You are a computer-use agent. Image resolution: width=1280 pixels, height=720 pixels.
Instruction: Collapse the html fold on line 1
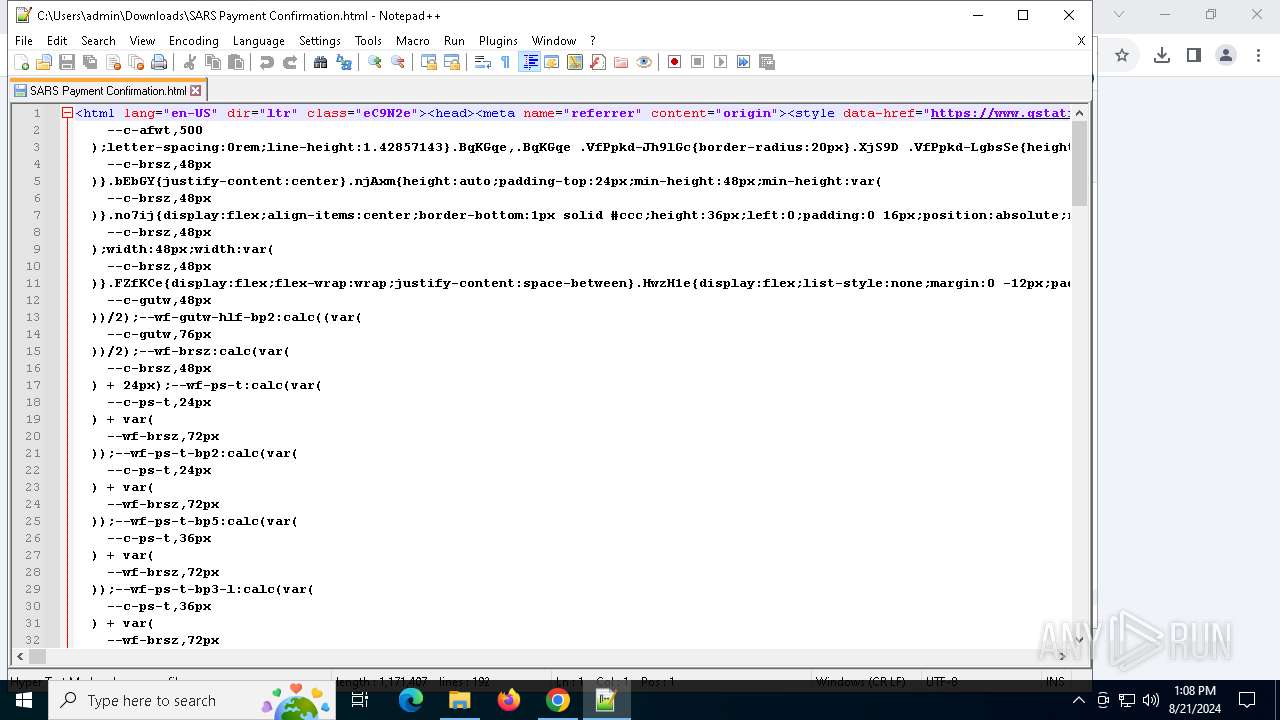[67, 113]
